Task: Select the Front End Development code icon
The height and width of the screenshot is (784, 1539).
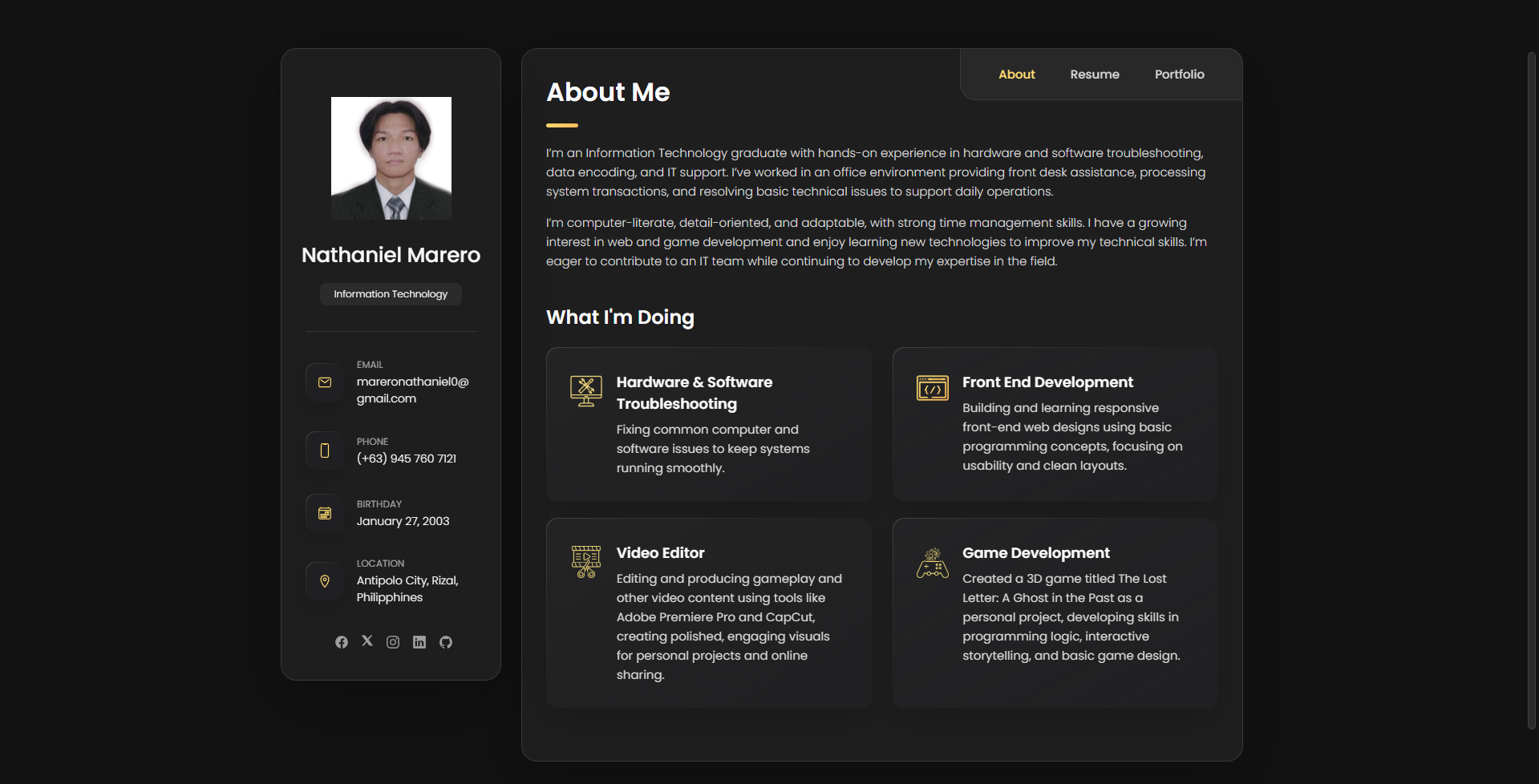Action: [932, 388]
